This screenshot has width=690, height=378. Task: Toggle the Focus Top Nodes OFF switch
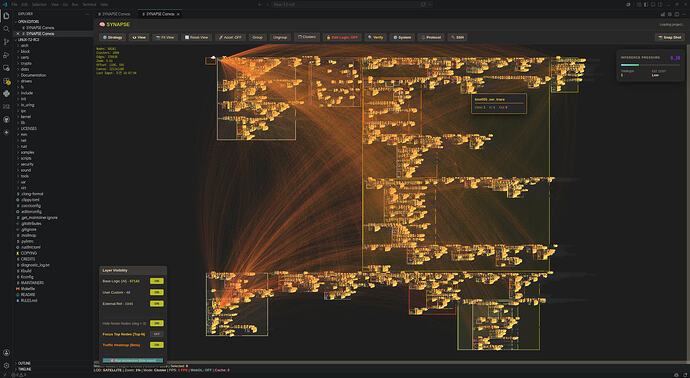[157, 334]
